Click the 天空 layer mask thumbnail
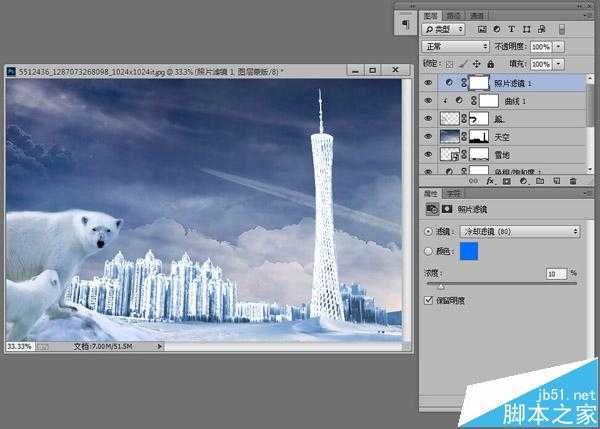Image resolution: width=600 pixels, height=429 pixels. (479, 136)
